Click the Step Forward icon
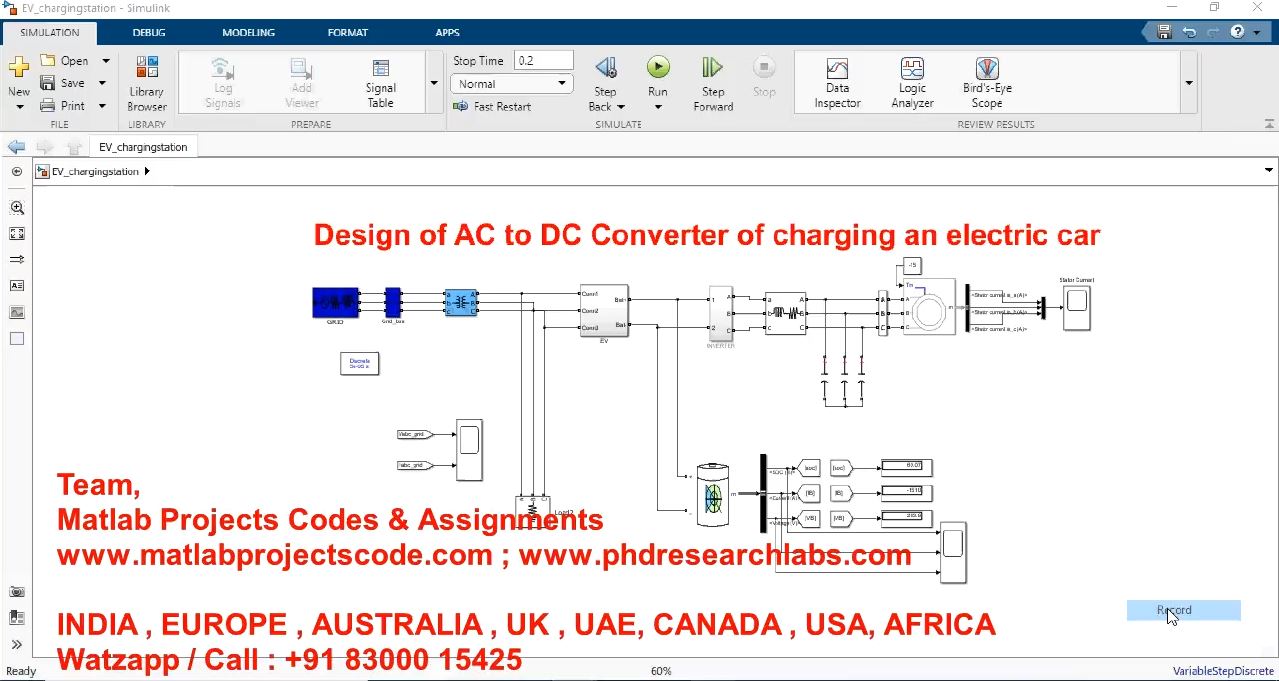The height and width of the screenshot is (681, 1279). (x=712, y=68)
